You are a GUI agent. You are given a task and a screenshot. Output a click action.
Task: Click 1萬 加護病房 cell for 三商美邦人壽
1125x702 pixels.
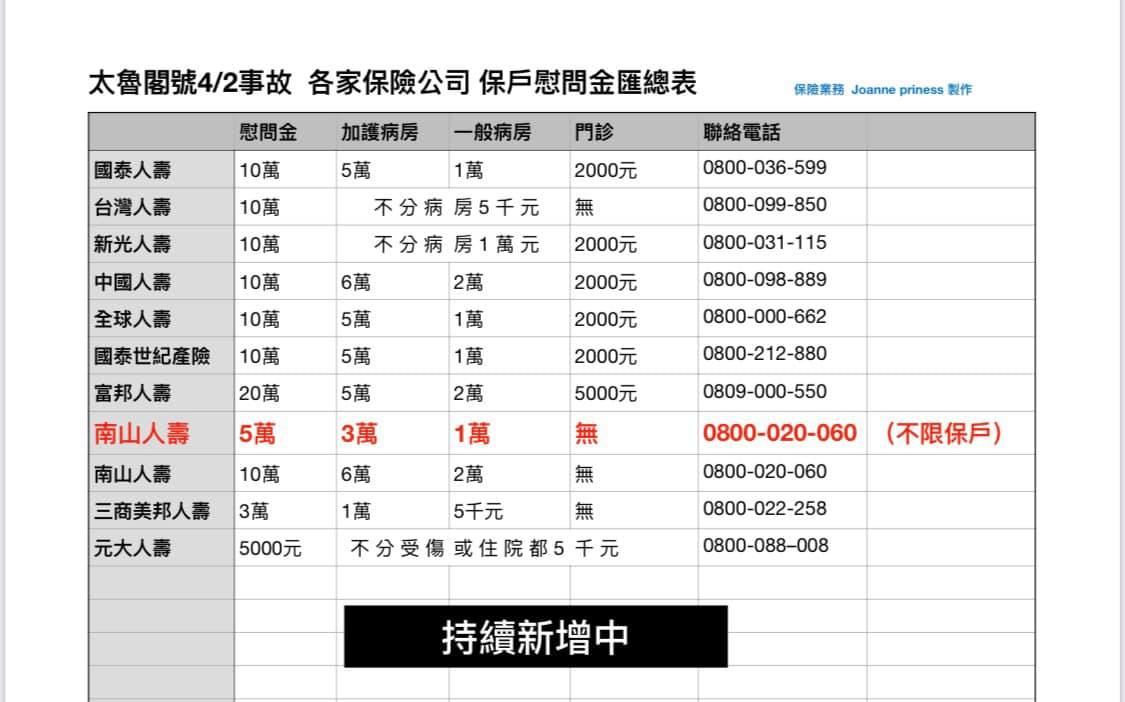point(356,511)
